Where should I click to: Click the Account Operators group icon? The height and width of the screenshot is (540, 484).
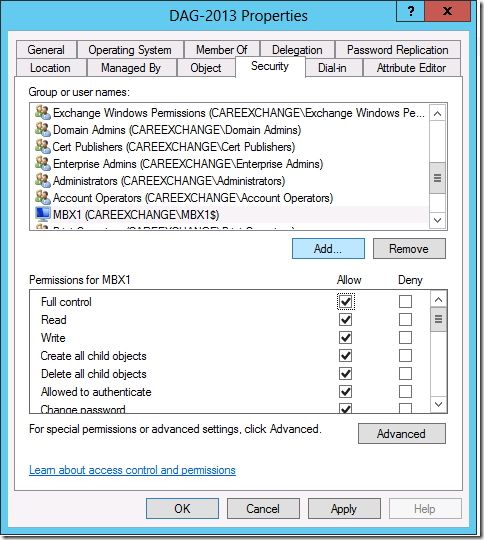tap(43, 197)
